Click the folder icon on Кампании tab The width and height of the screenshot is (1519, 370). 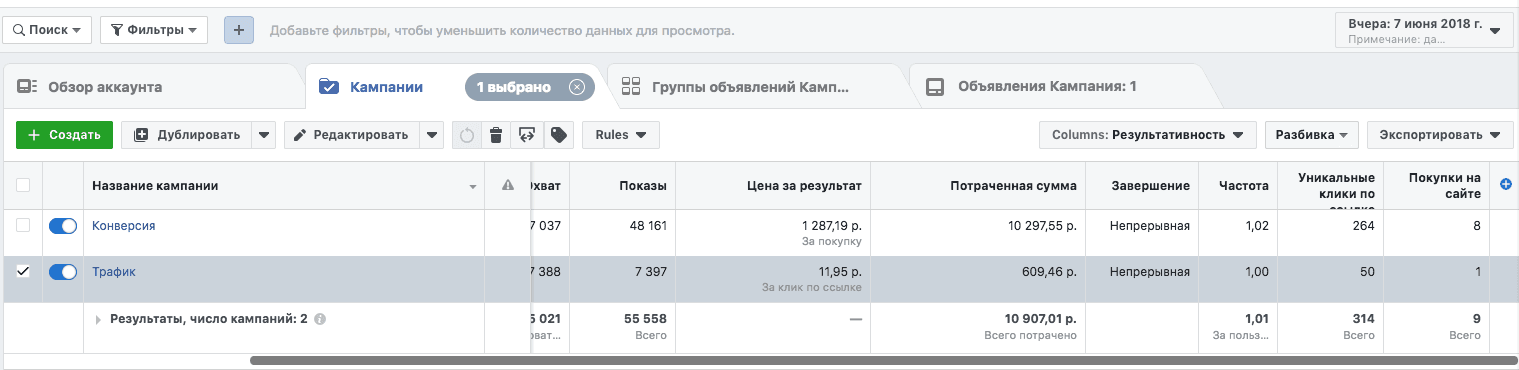coord(329,87)
